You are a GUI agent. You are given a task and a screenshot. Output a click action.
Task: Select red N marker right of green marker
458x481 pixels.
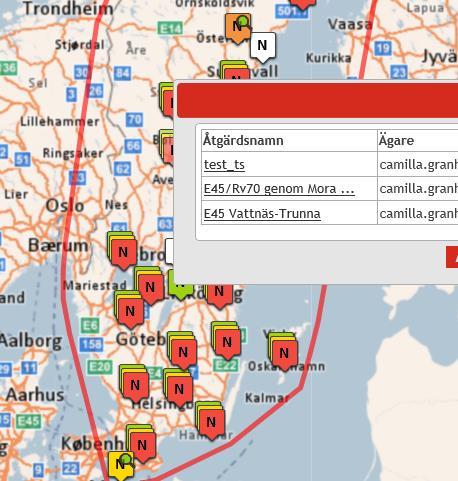pos(219,295)
